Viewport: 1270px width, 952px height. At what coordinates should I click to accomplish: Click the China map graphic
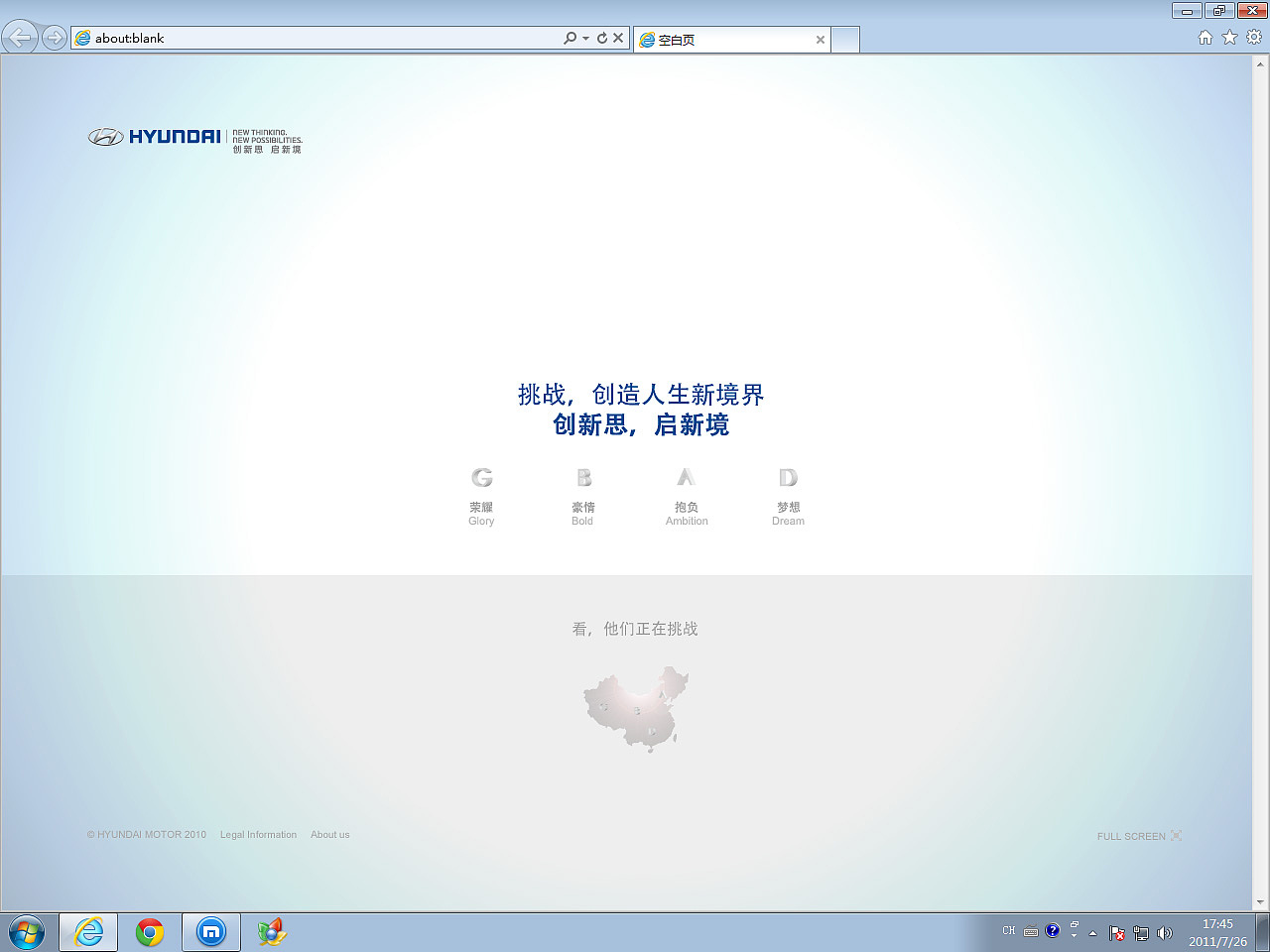coord(636,709)
